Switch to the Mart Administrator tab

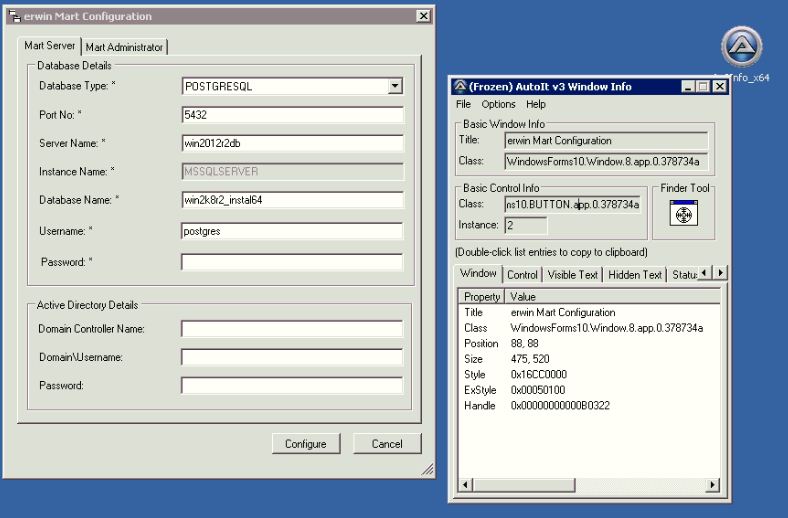(124, 47)
